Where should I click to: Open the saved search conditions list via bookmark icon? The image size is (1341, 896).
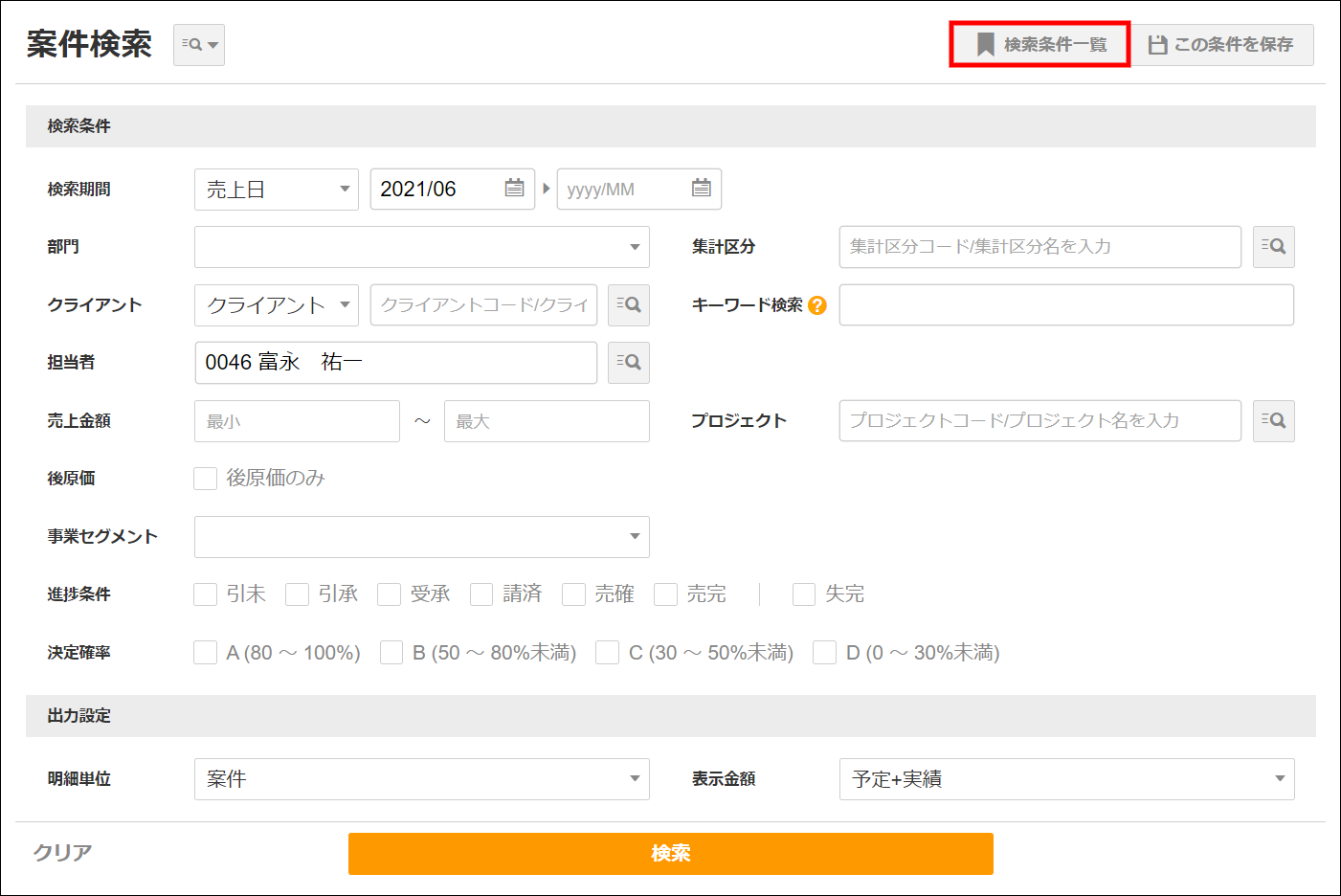(x=1039, y=44)
